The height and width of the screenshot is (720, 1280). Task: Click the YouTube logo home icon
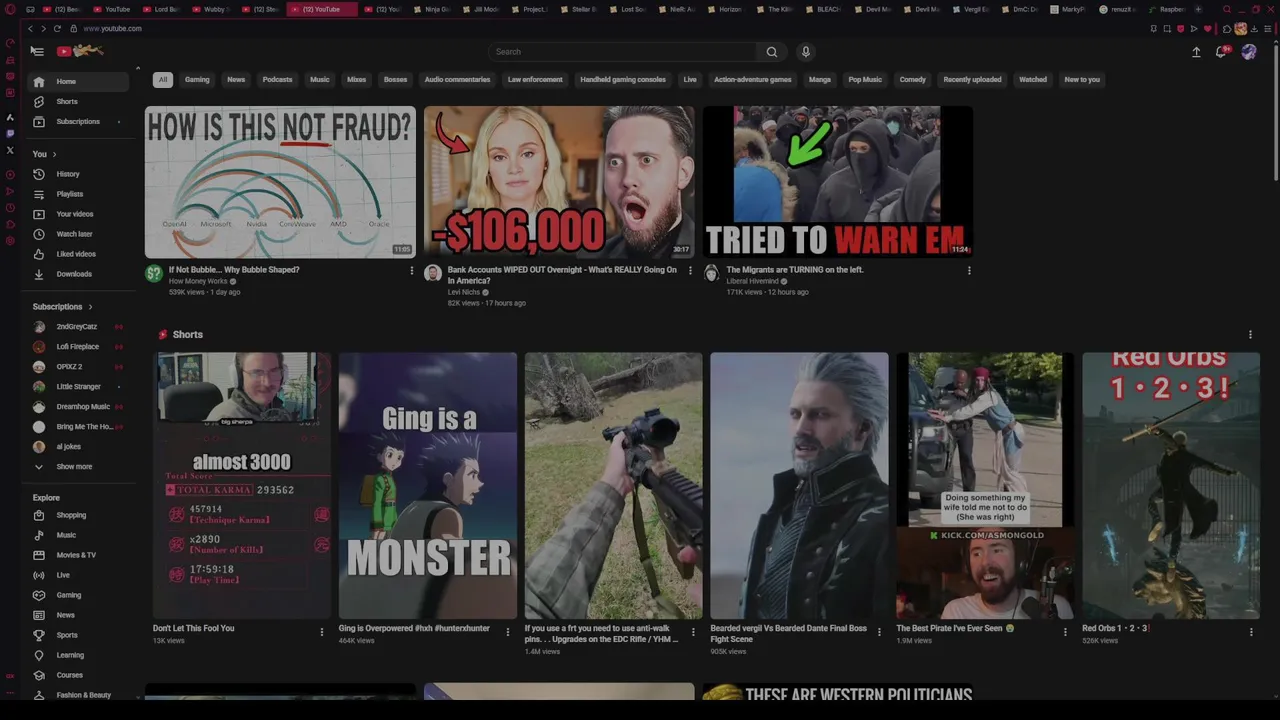click(x=81, y=51)
